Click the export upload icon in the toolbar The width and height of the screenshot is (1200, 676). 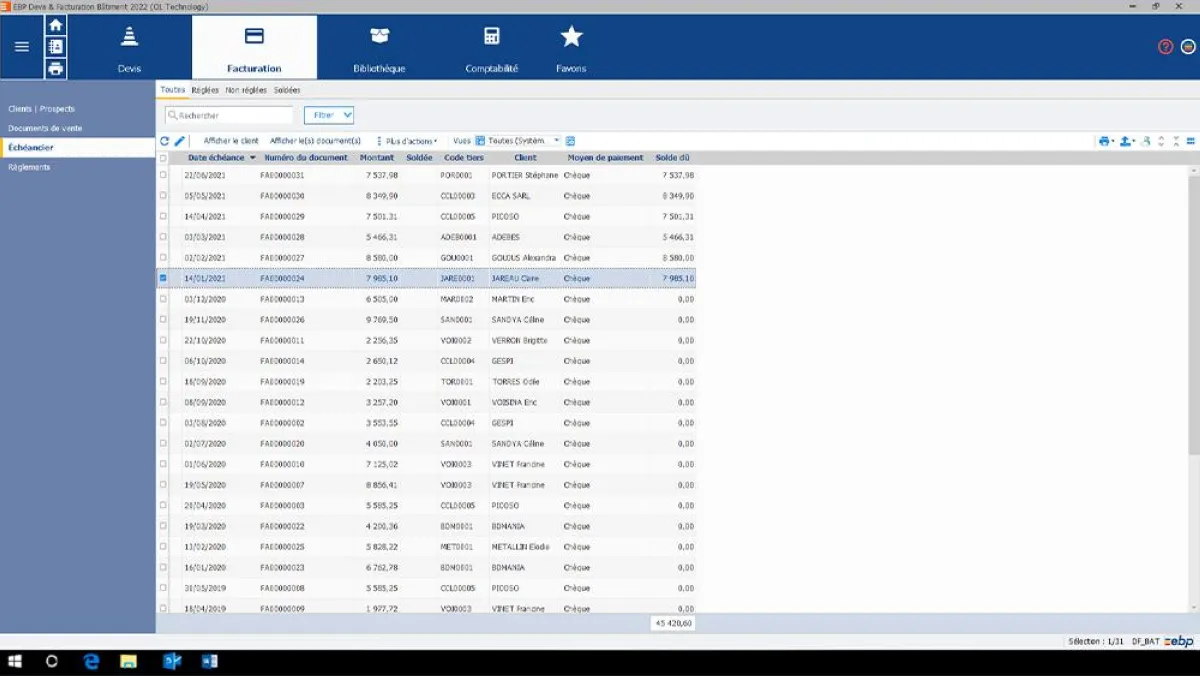(1126, 141)
